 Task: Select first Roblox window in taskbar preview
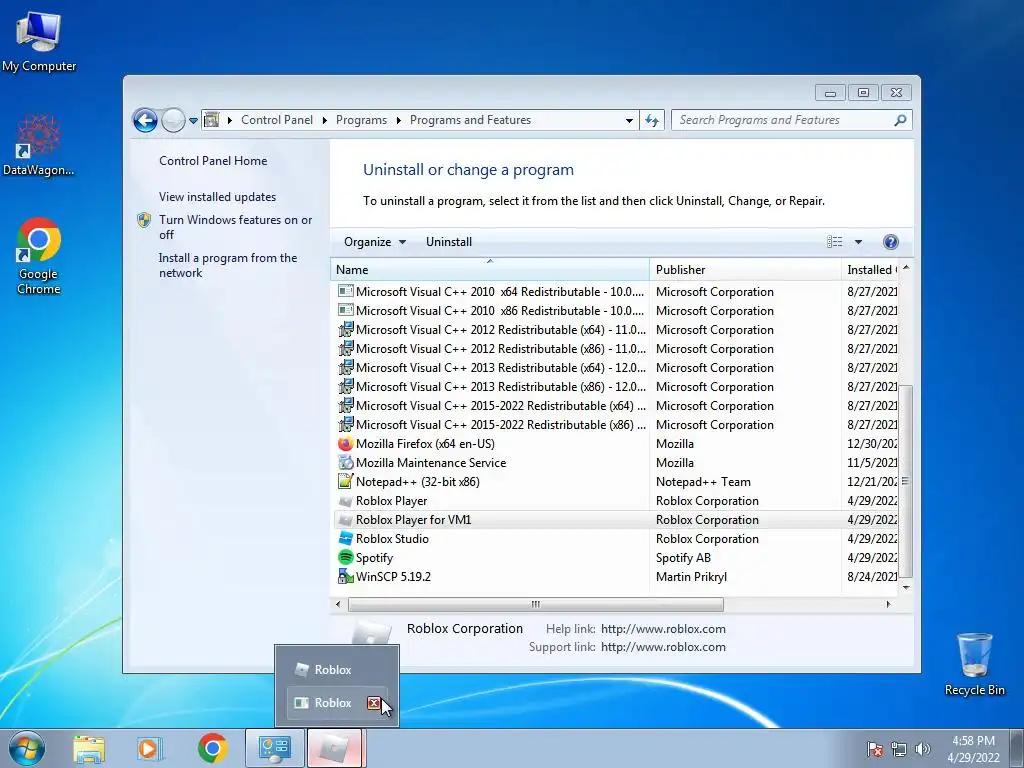tap(337, 669)
